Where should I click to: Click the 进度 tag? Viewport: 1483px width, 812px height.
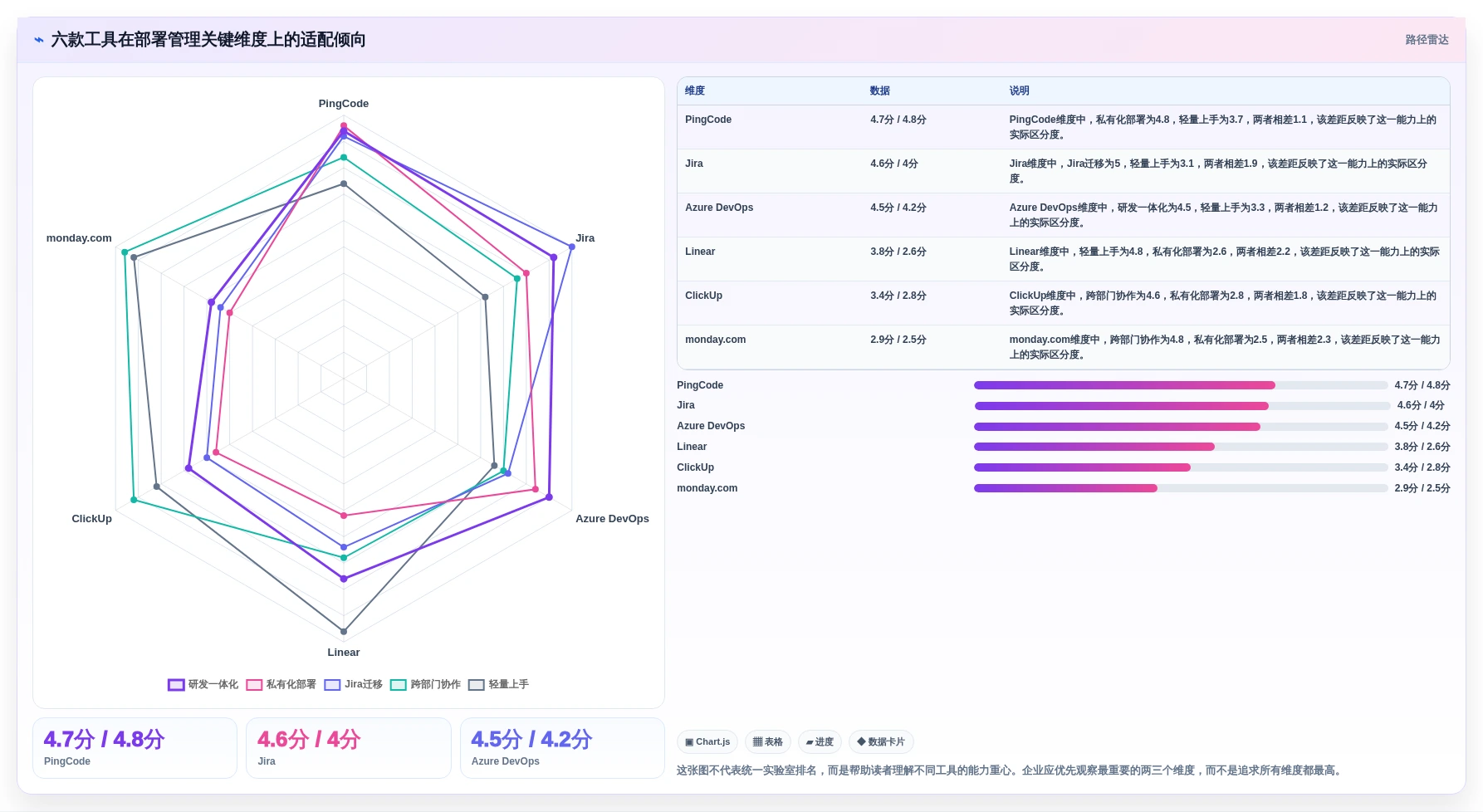click(820, 742)
